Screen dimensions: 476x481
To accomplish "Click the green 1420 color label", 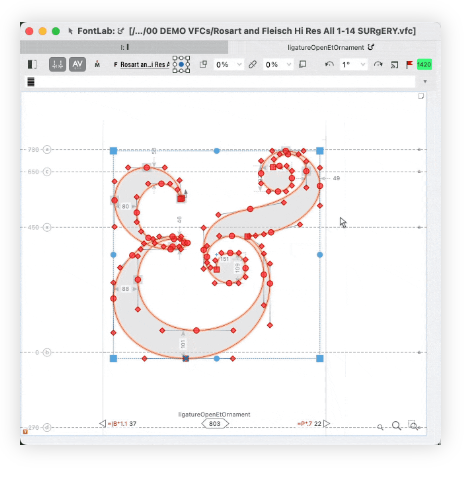I will point(424,64).
